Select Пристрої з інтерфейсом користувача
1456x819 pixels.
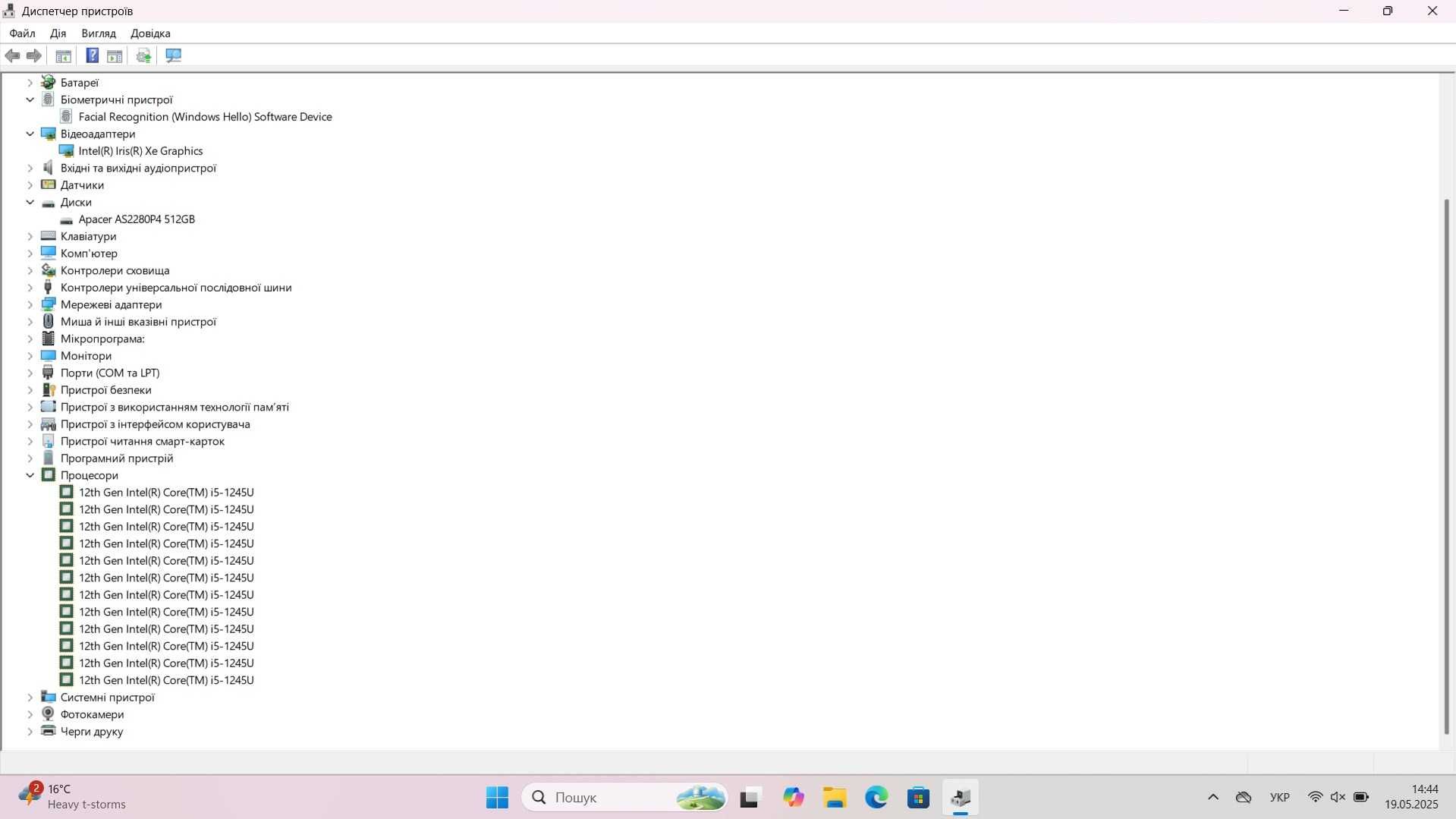point(155,424)
